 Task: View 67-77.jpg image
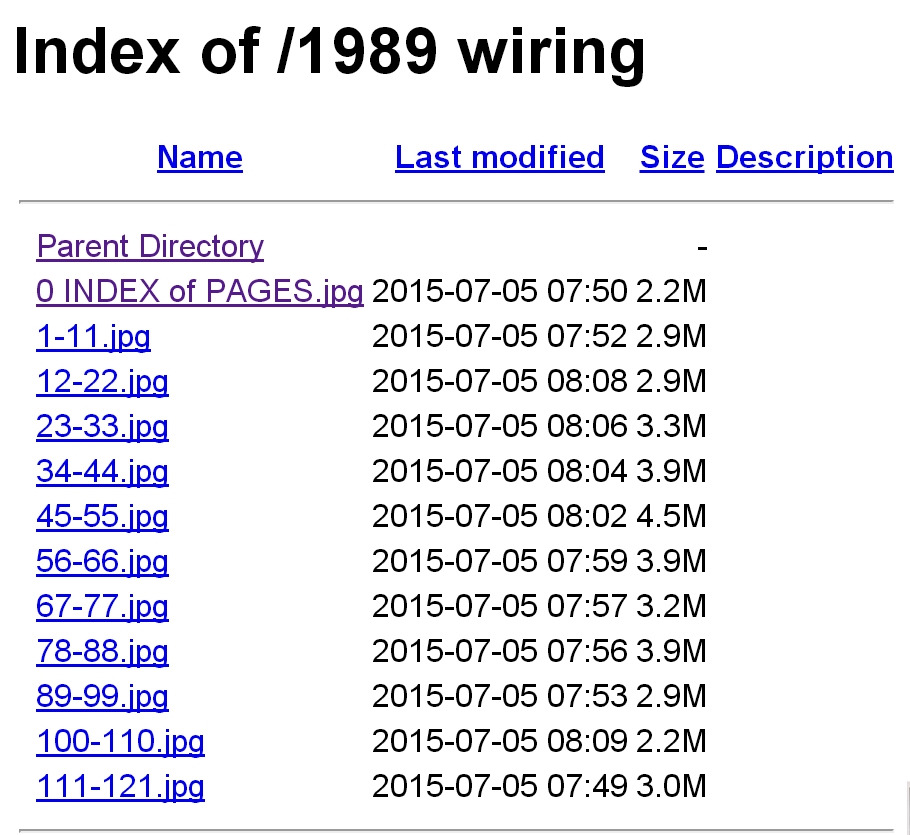pyautogui.click(x=102, y=607)
